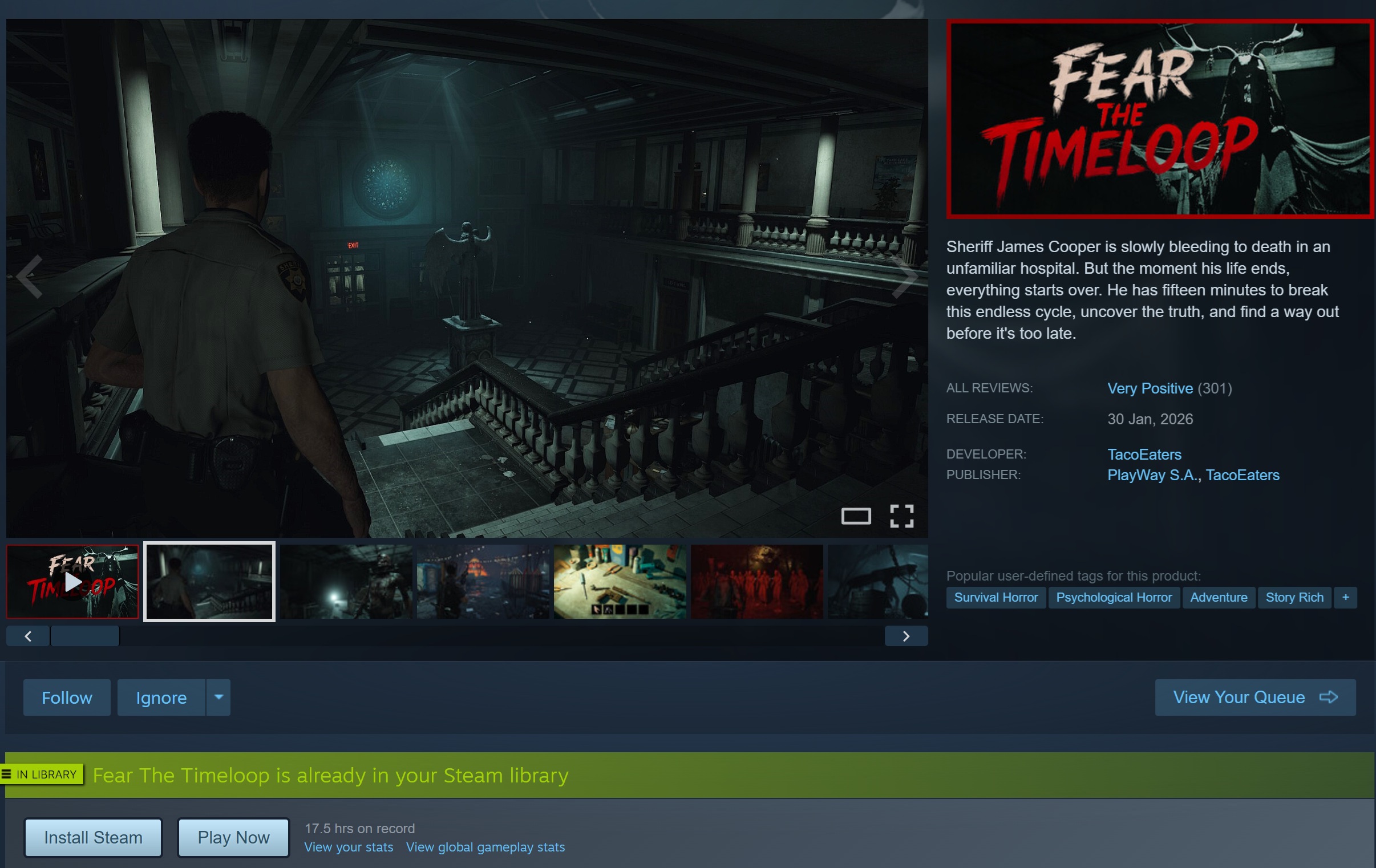Expand the dropdown arrow beside Ignore
The width and height of the screenshot is (1376, 868).
(x=218, y=697)
